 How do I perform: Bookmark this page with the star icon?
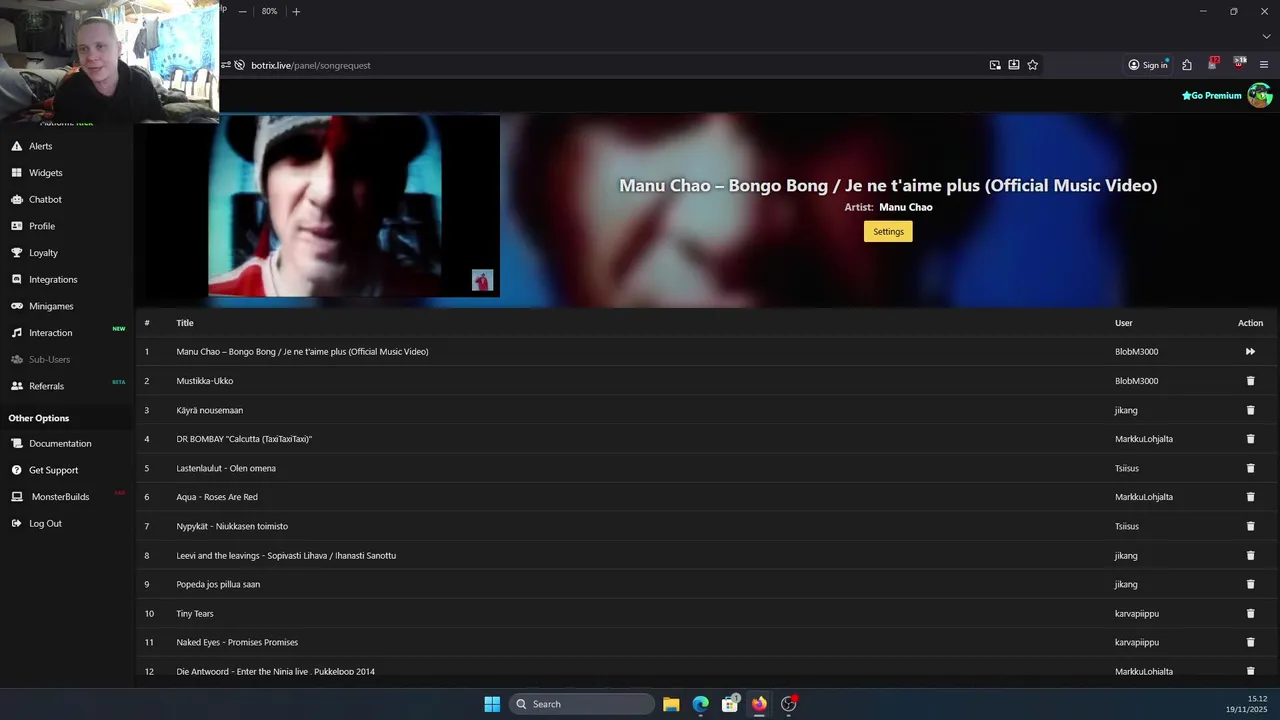click(1033, 65)
